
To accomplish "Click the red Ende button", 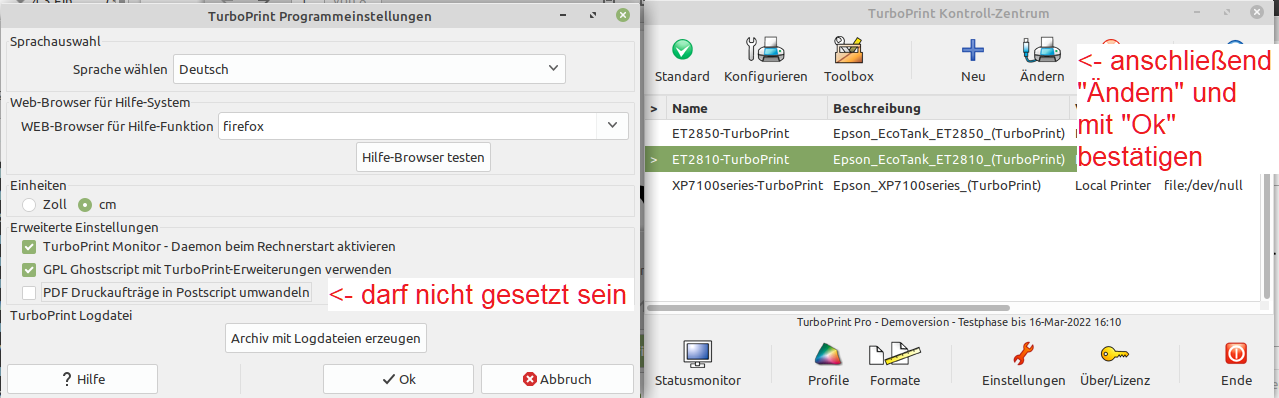I will [x=1236, y=364].
